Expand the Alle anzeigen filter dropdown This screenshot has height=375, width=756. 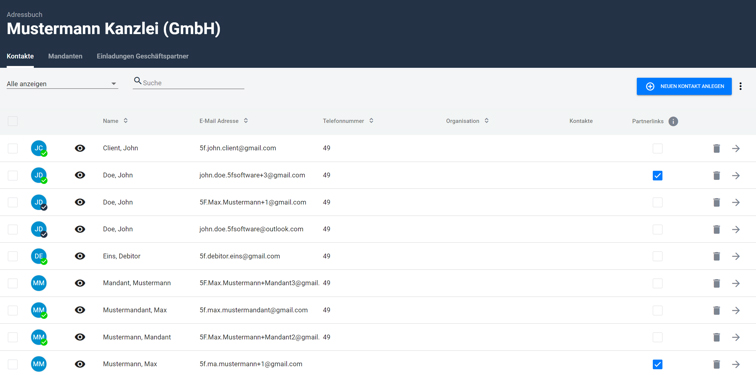(x=62, y=84)
